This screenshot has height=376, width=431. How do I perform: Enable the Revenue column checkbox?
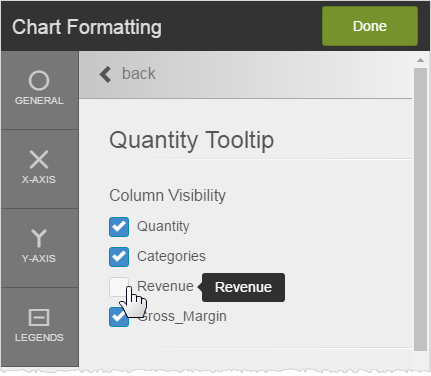(x=119, y=287)
